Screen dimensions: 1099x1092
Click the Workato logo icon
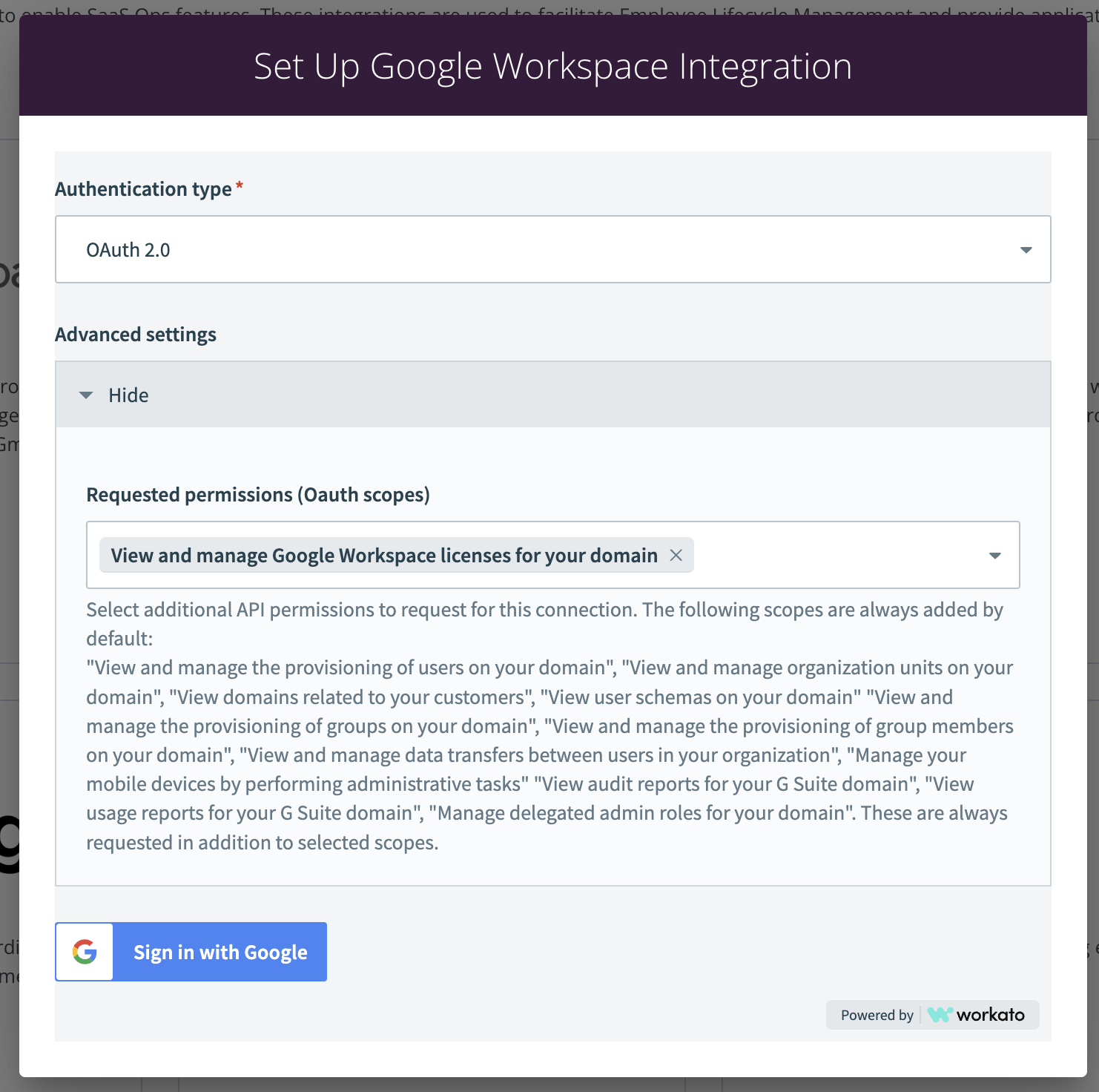[x=940, y=1015]
